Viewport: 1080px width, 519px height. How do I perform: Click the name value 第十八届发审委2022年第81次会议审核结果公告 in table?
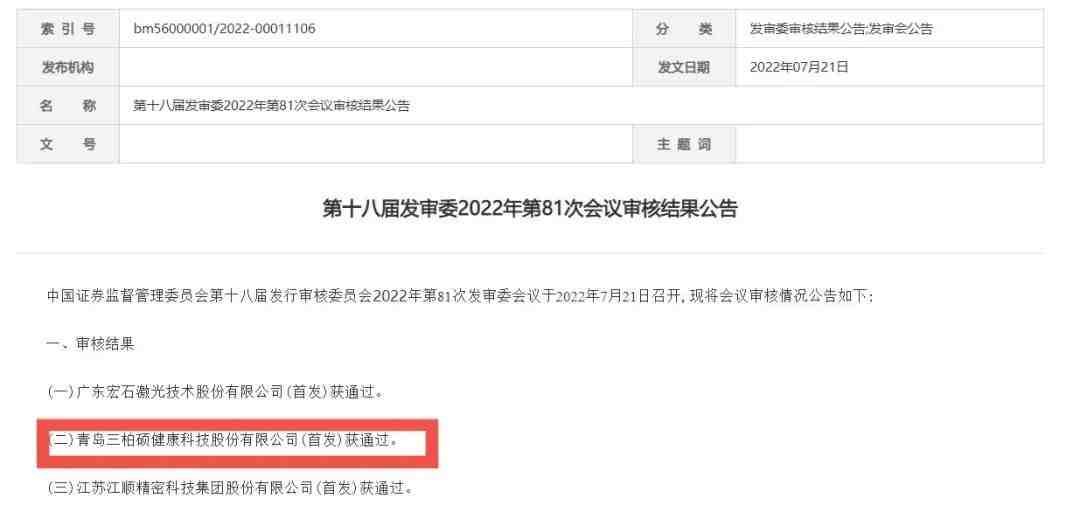pos(271,106)
